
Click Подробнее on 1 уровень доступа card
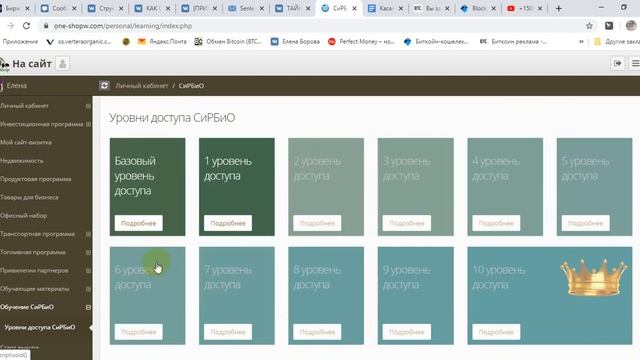point(228,223)
